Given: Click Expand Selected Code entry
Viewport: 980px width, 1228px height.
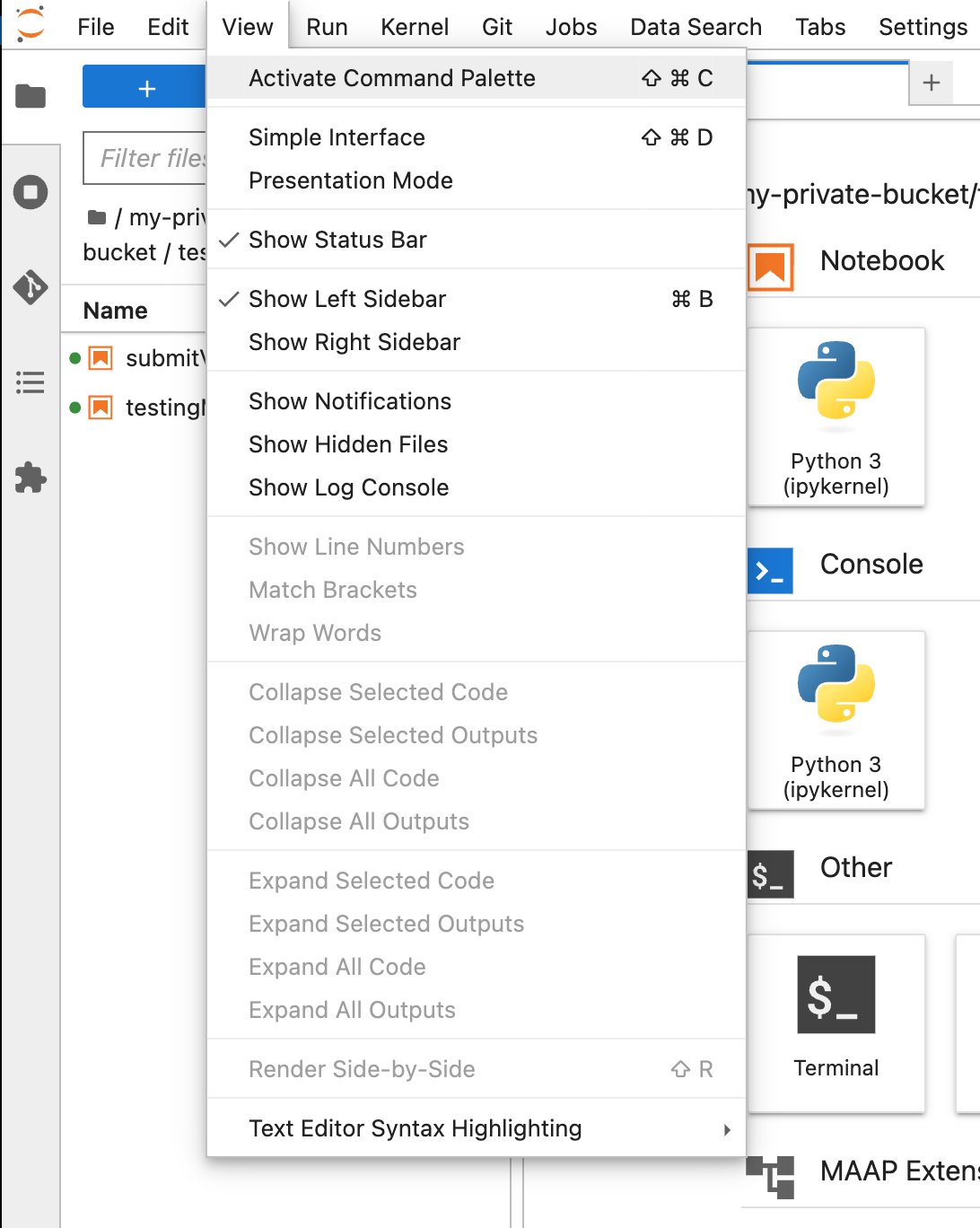Looking at the screenshot, I should (x=477, y=881).
